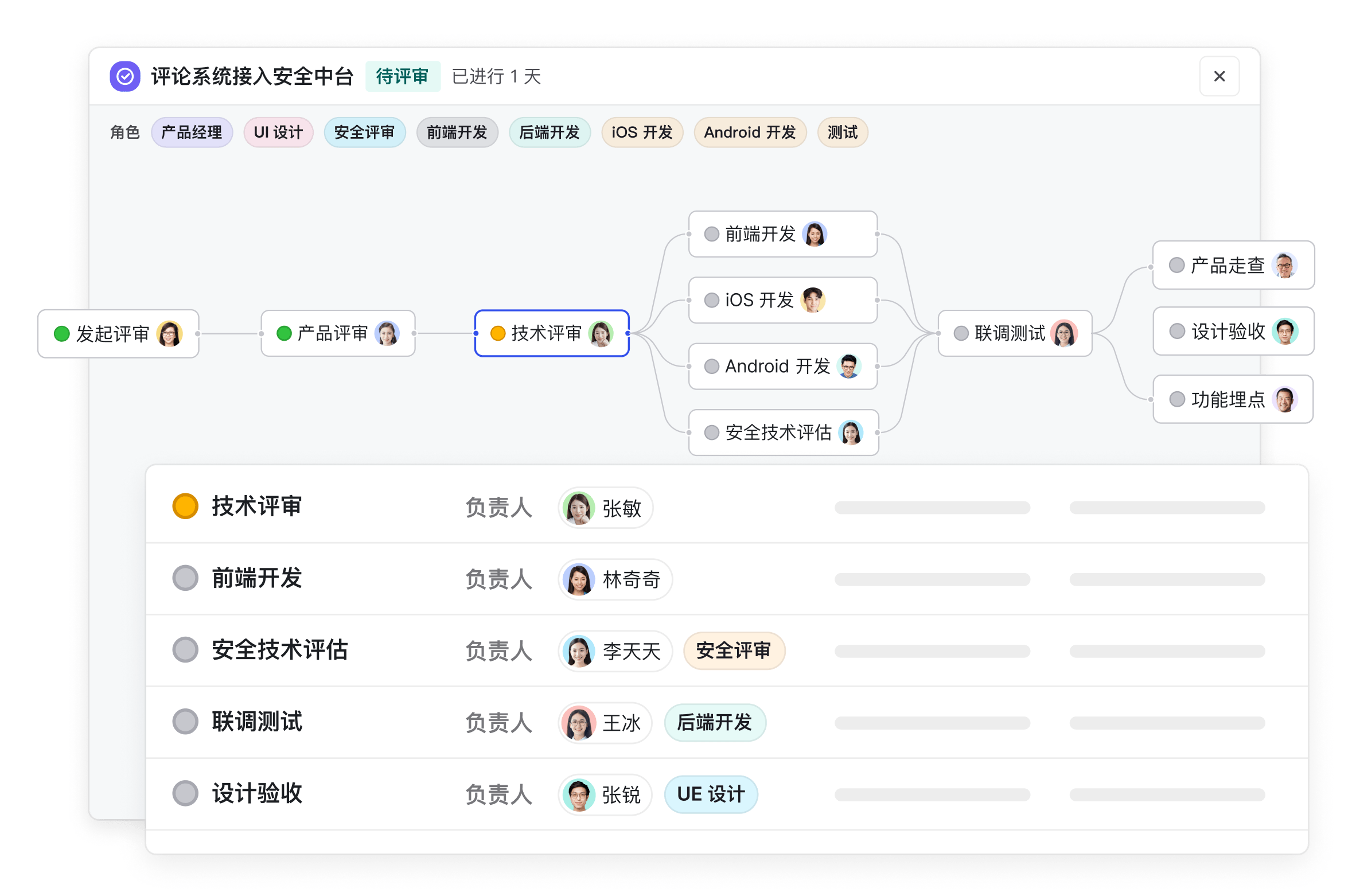Open assignee 王冰 chip in 联调测试 row

[x=605, y=723]
